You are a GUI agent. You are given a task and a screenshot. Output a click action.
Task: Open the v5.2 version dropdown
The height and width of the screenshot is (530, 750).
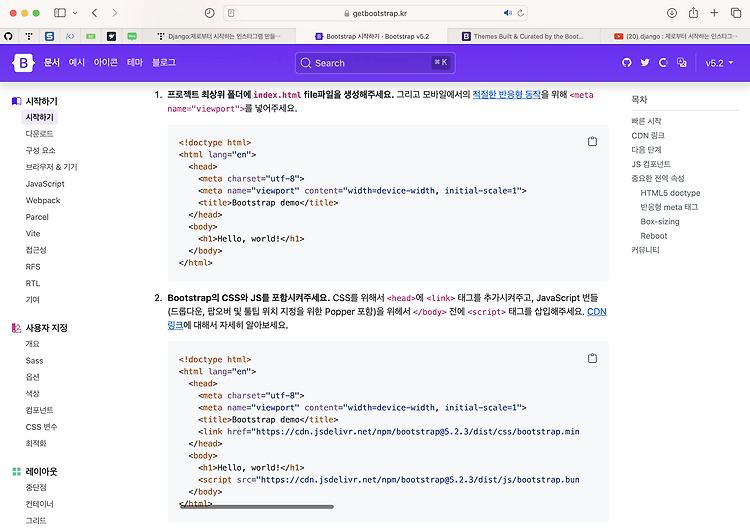(x=719, y=63)
